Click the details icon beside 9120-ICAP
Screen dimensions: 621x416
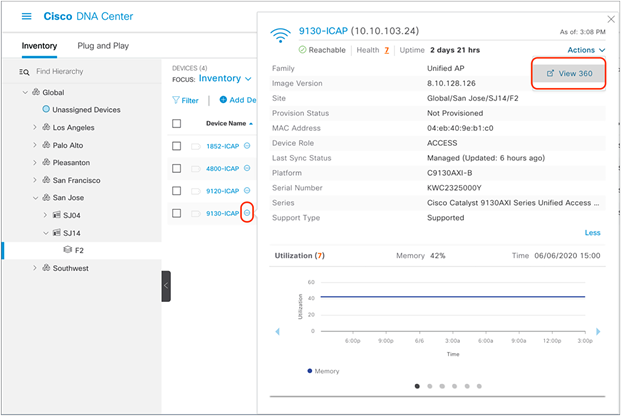[x=247, y=191]
